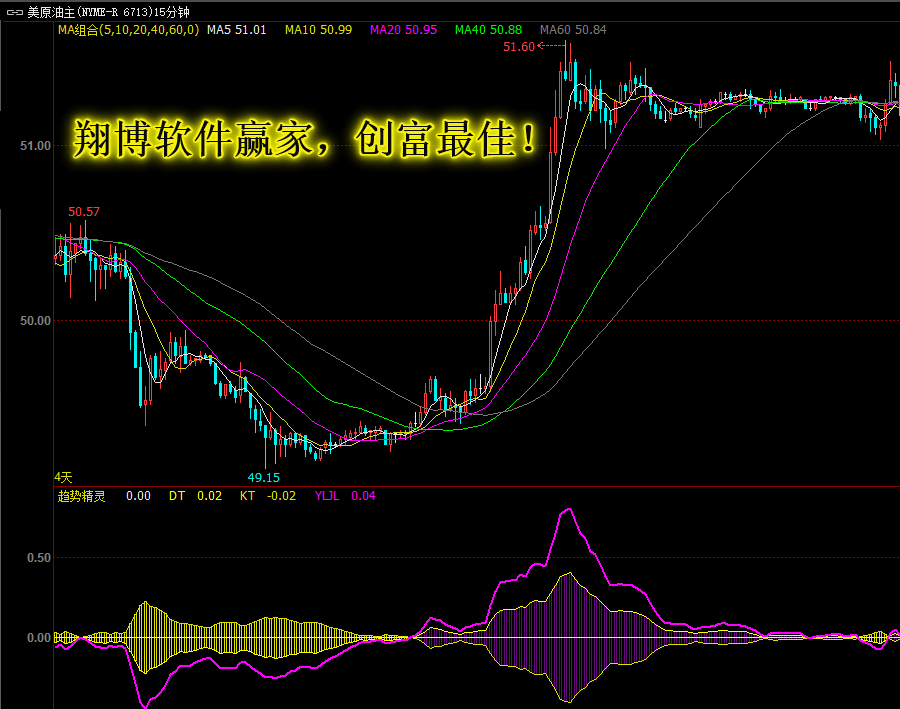Click the MA20 50.95 legend value

[404, 30]
